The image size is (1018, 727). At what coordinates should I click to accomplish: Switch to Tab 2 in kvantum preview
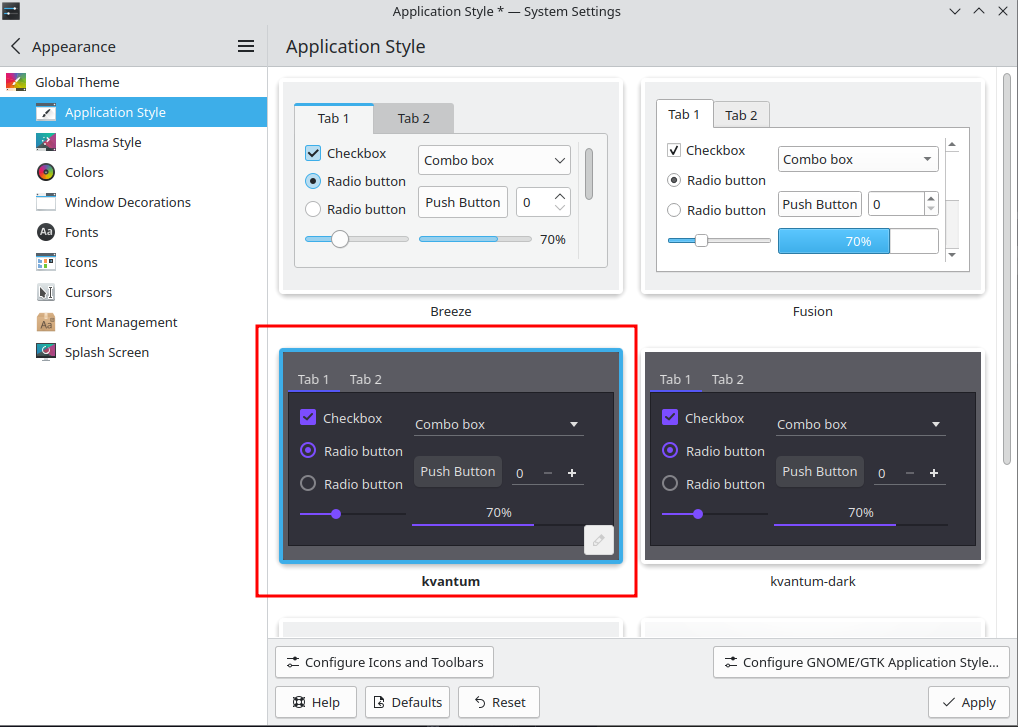[x=366, y=379]
